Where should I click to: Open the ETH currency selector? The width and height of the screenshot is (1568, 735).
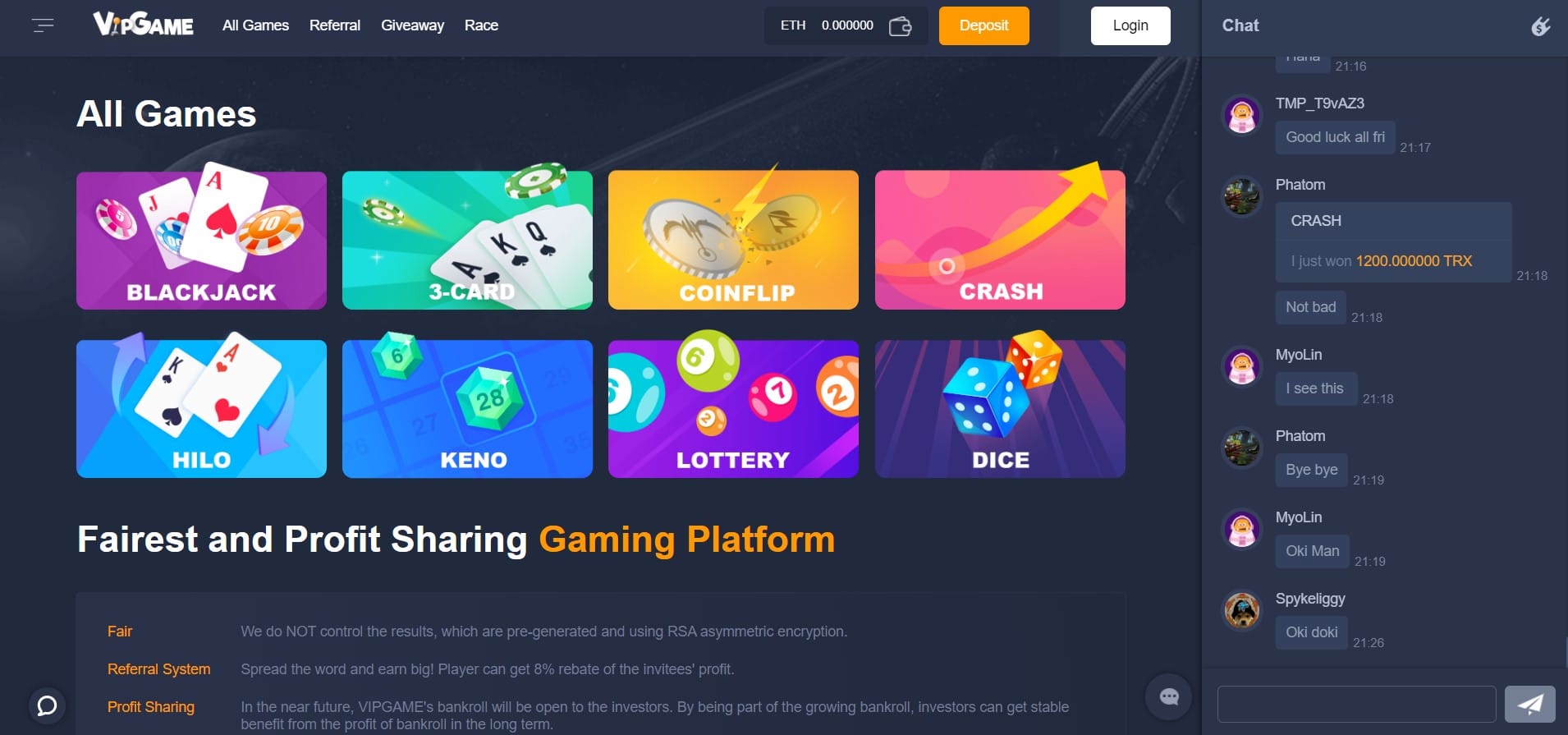coord(792,25)
